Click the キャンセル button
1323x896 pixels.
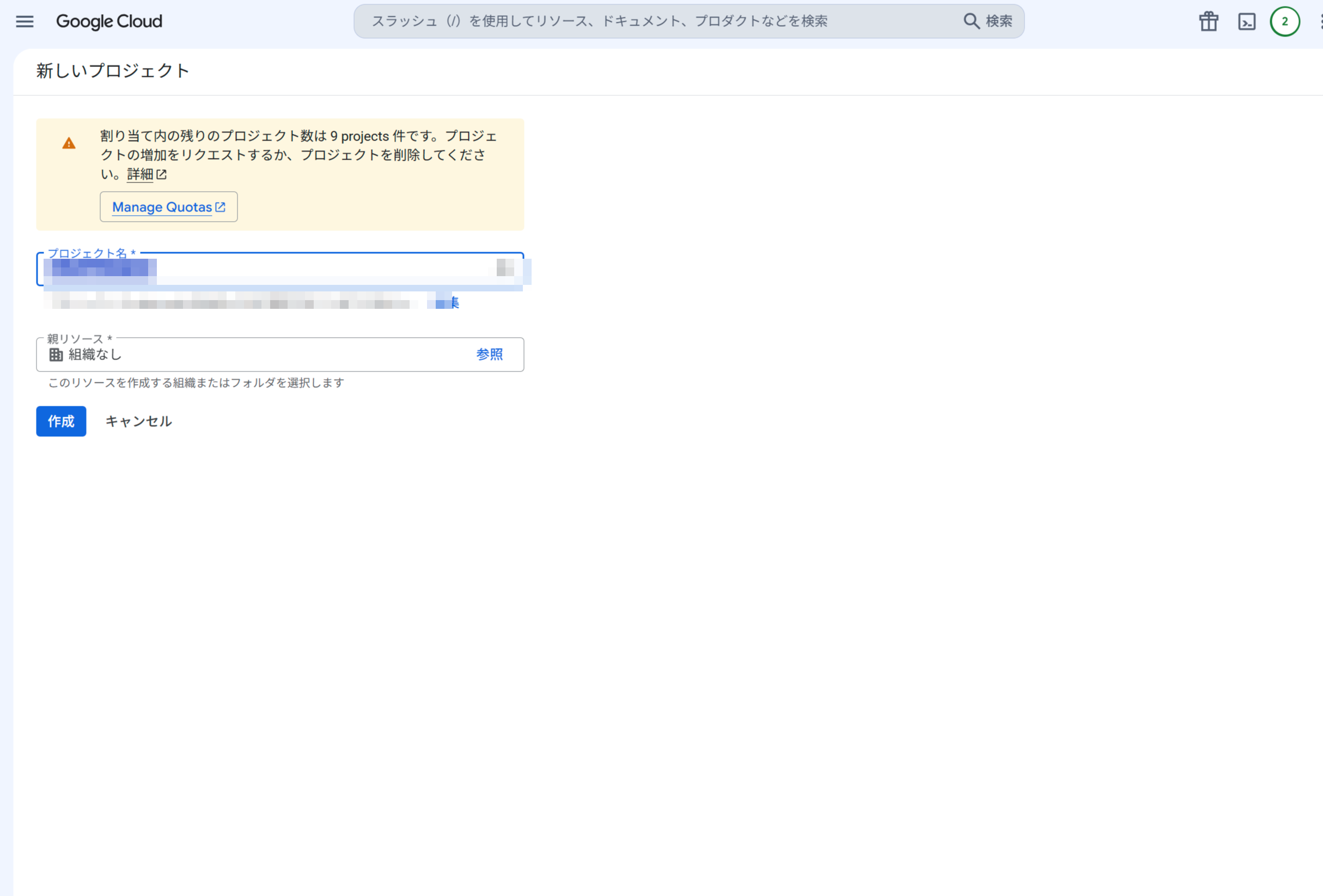point(138,421)
